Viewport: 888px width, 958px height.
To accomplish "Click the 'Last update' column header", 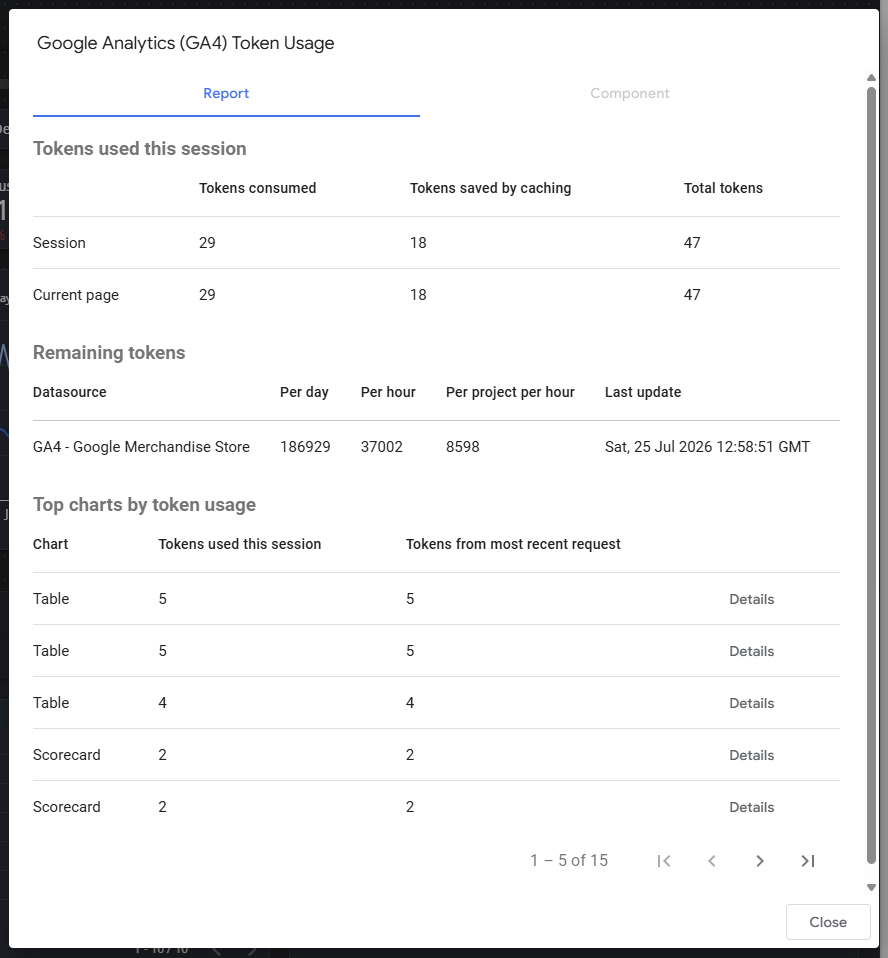I will pyautogui.click(x=643, y=392).
